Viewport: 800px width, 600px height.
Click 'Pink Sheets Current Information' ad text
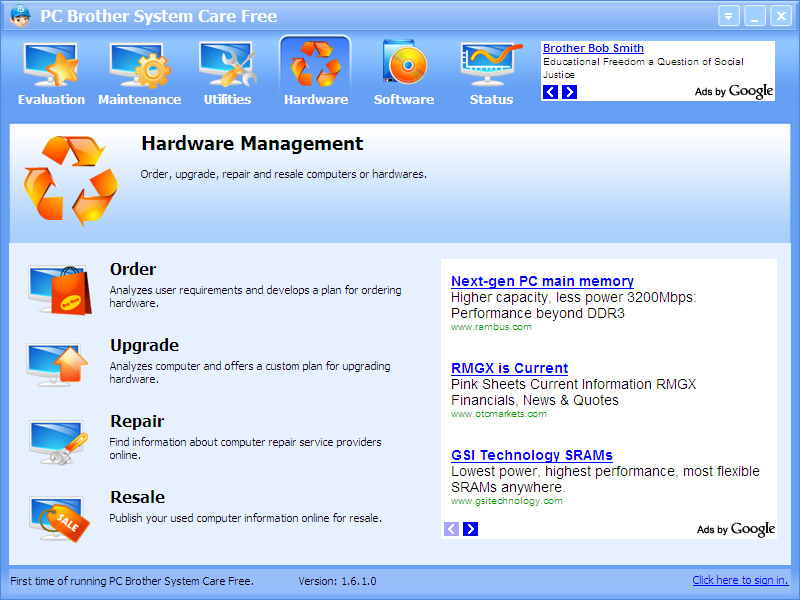[x=573, y=392]
